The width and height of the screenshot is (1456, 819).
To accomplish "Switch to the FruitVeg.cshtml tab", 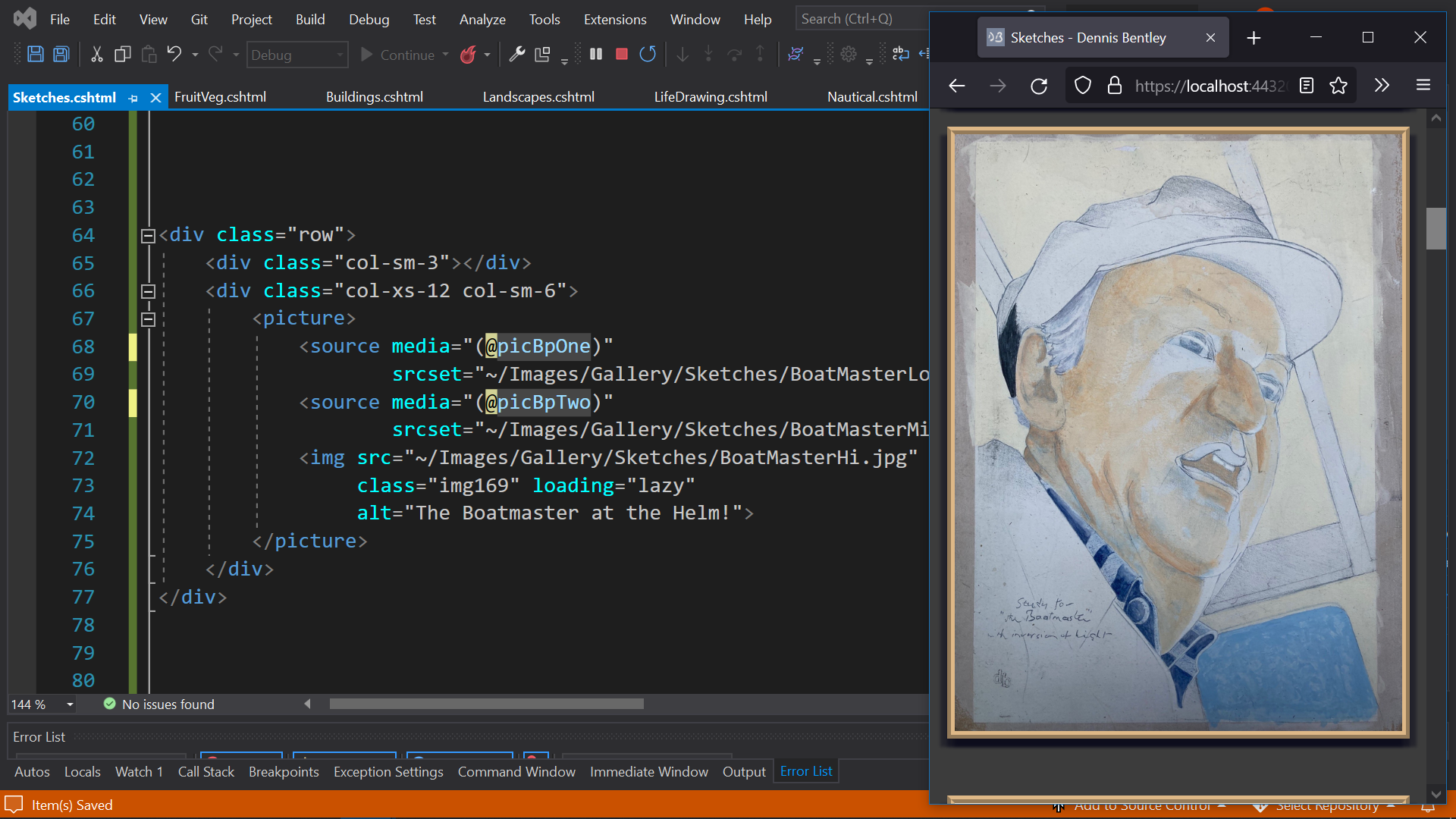I will pos(220,97).
